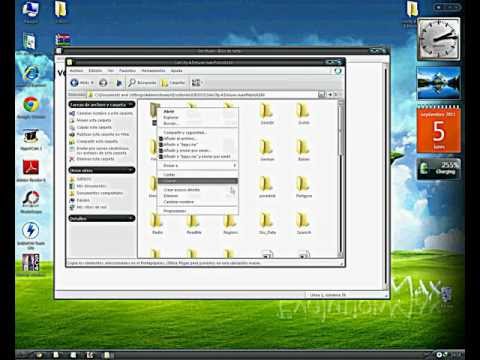Screen dimensions: 480x360
Task: Click the analog clock gadget
Action: pos(439,39)
